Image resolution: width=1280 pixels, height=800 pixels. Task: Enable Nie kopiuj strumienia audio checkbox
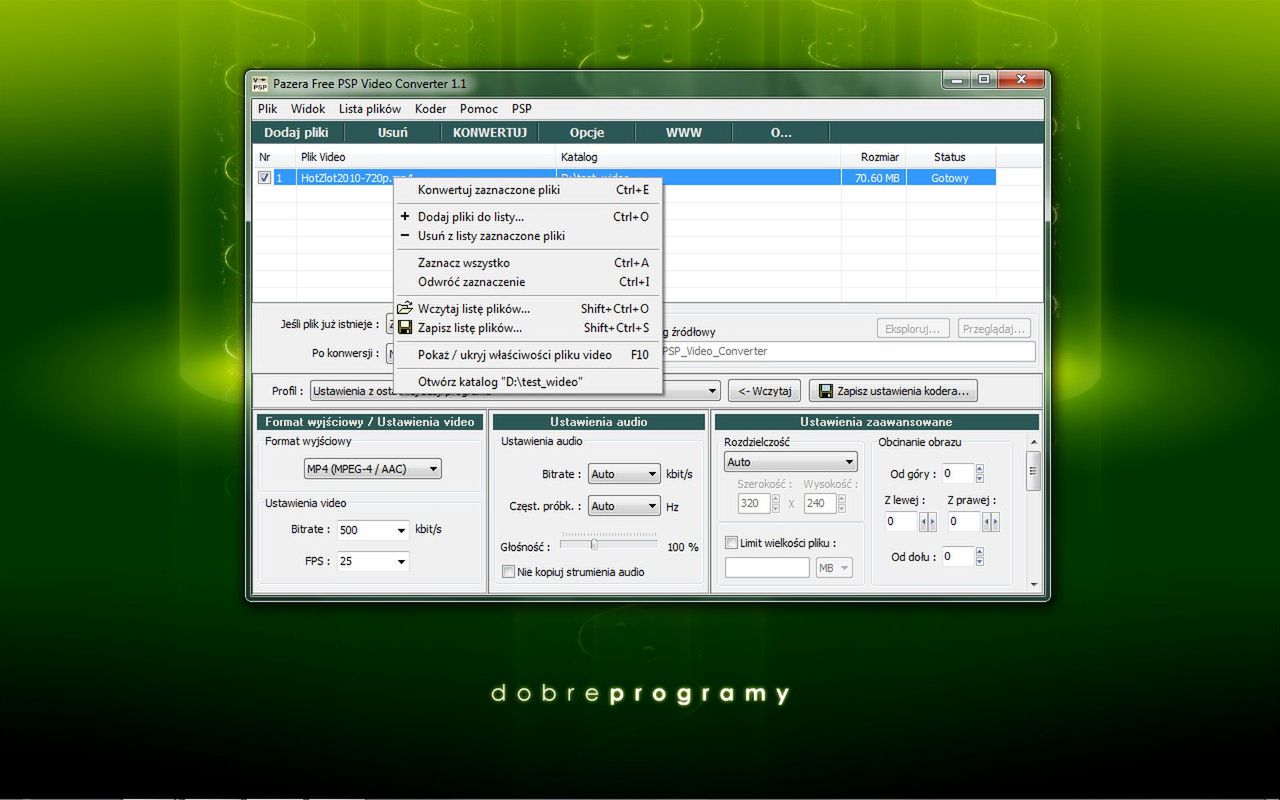pos(509,572)
